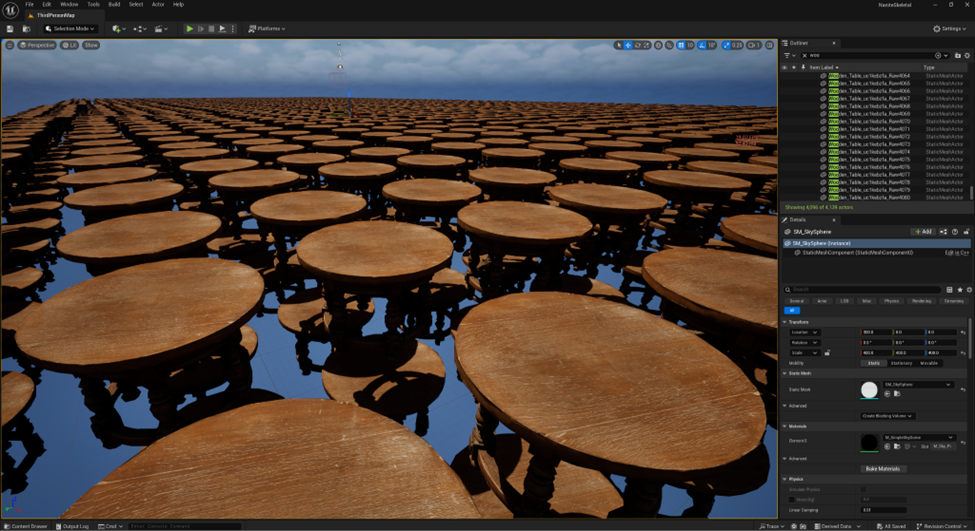
Task: Start Play in Editor with green play button
Action: pyautogui.click(x=190, y=29)
